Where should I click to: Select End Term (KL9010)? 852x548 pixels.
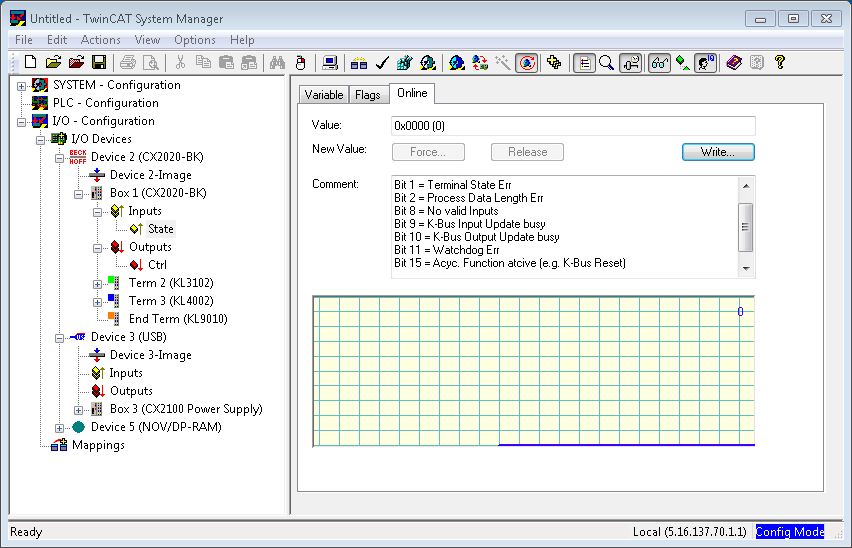tap(178, 319)
